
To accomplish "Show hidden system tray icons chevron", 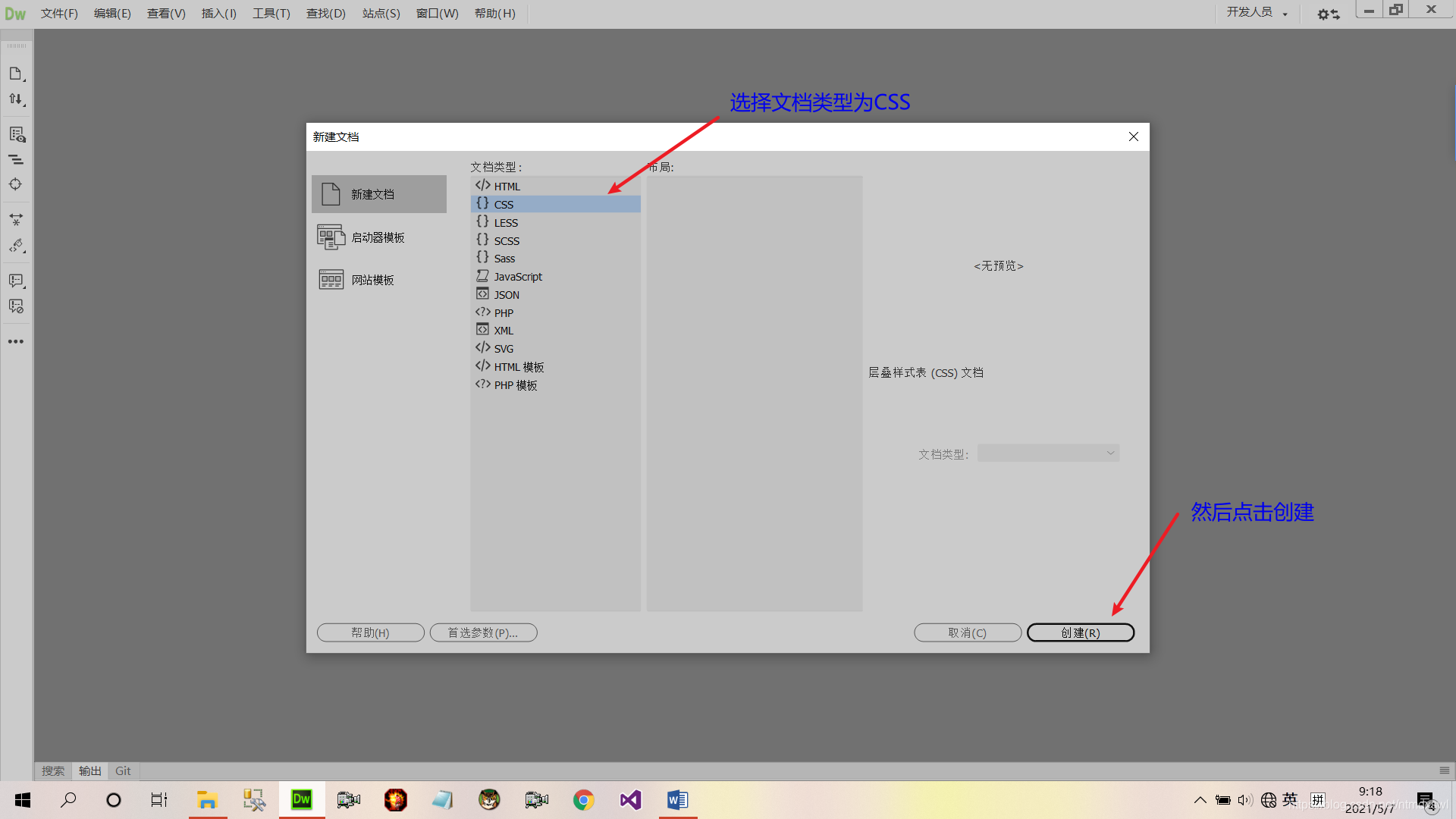I will click(x=1200, y=800).
